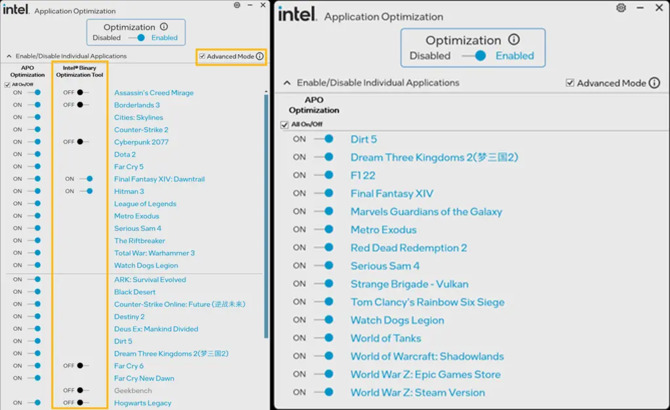Click ARK: Survival Evolved entry
This screenshot has width=670, height=410.
[150, 280]
